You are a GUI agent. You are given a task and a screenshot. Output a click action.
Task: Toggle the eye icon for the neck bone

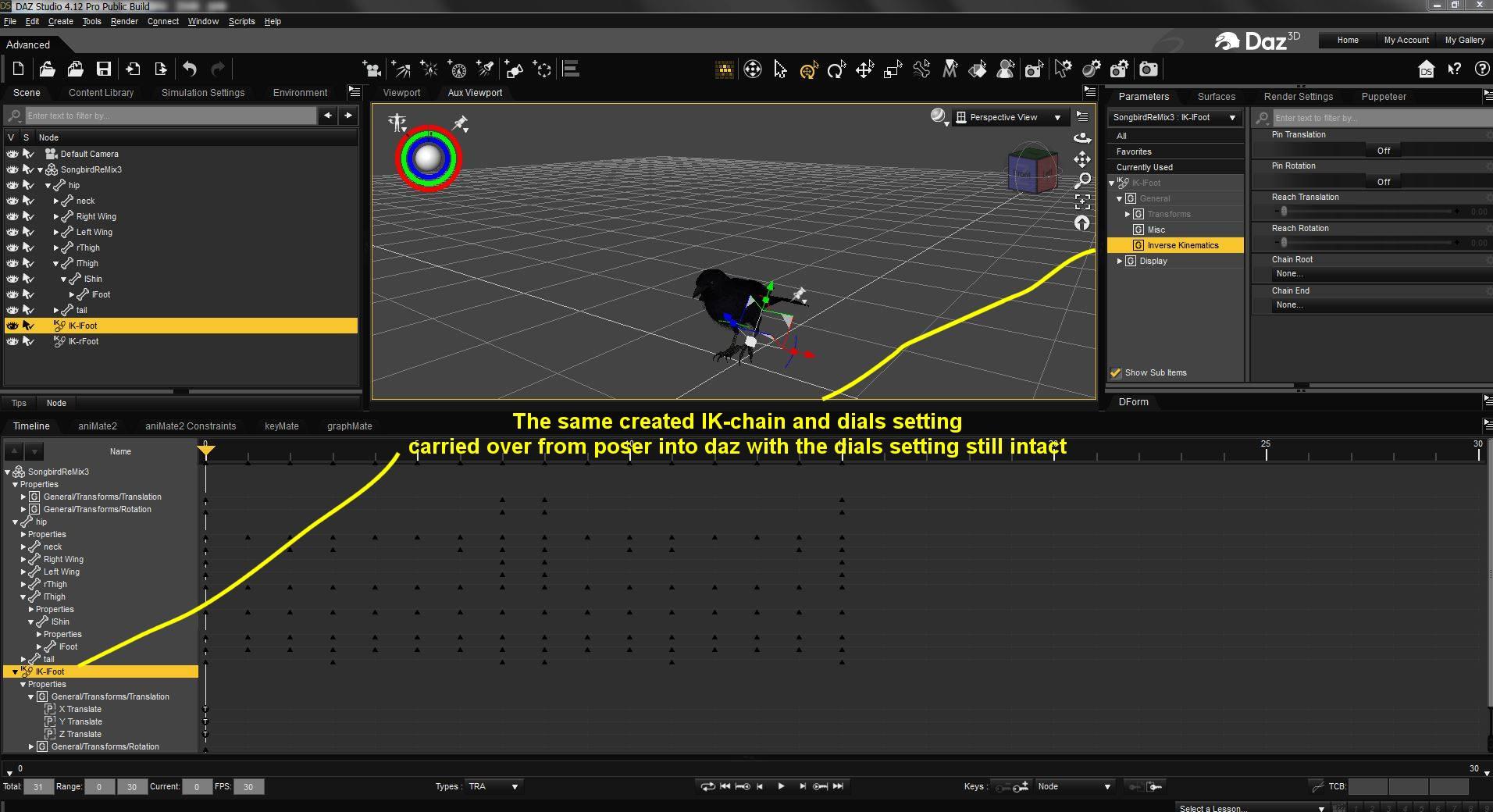point(12,201)
